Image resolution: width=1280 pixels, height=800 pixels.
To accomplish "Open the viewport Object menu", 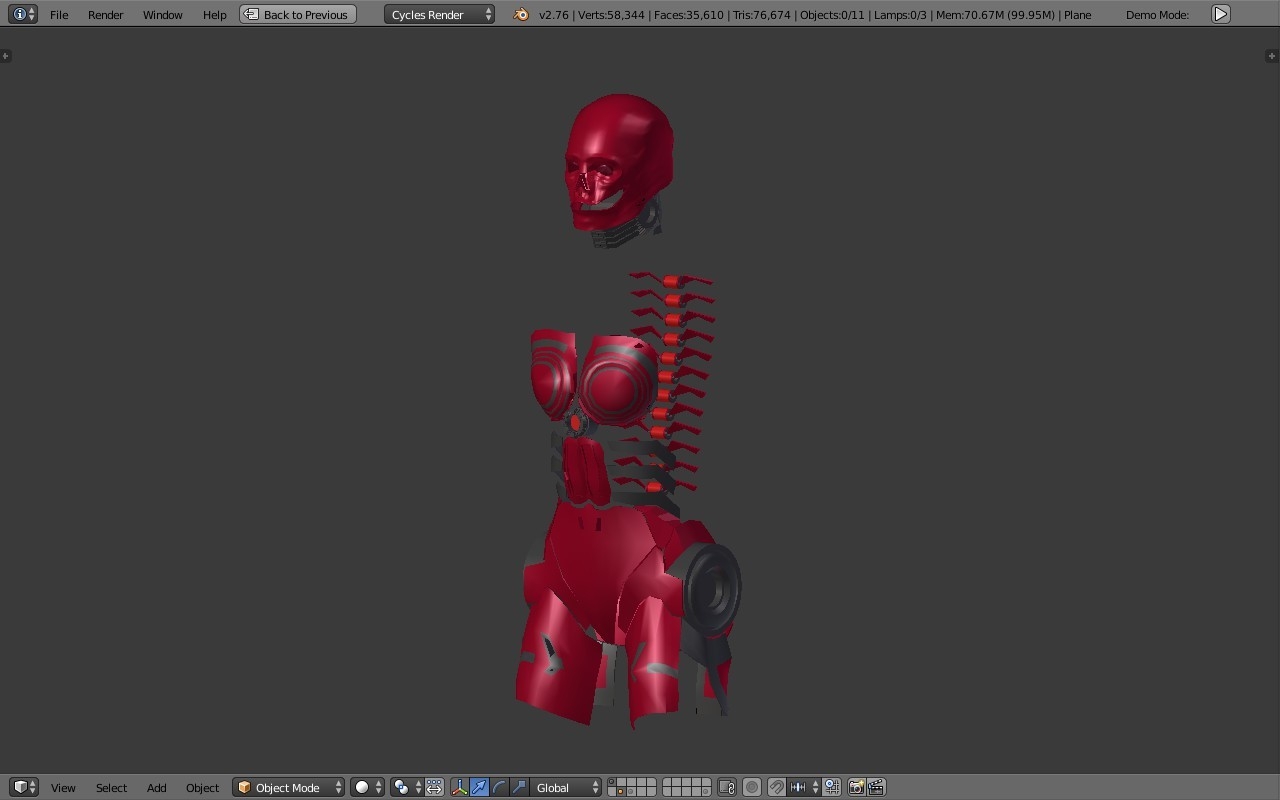I will pos(202,787).
